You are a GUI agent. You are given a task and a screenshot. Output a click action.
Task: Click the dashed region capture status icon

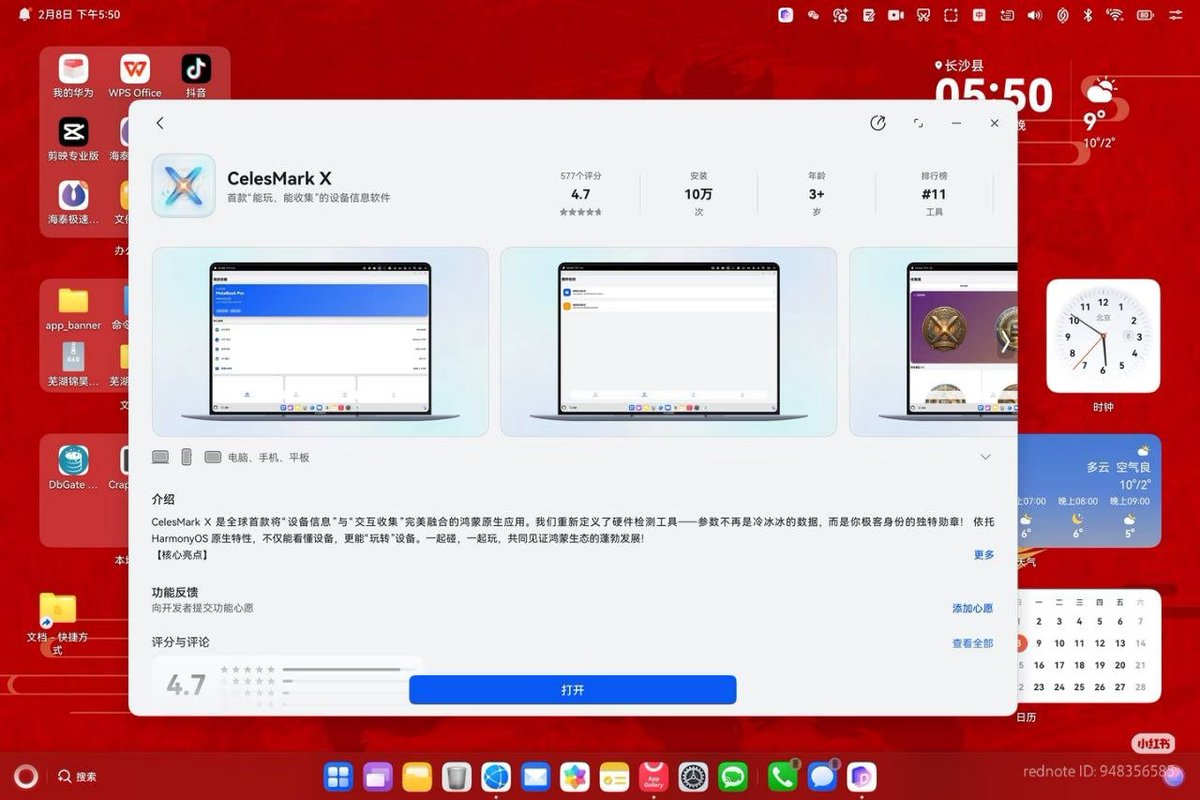tap(951, 15)
